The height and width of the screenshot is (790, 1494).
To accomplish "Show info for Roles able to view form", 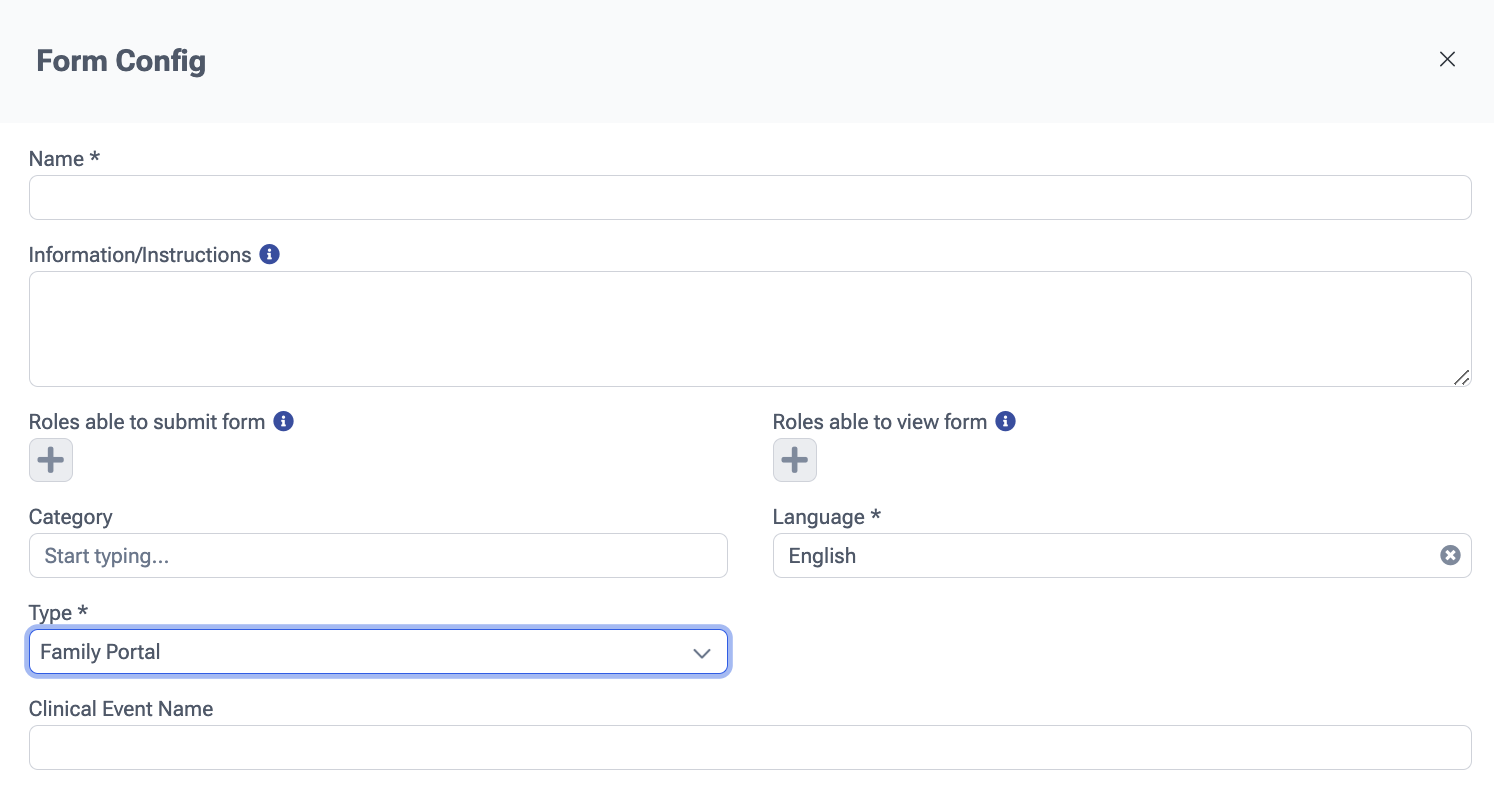I will (1005, 421).
